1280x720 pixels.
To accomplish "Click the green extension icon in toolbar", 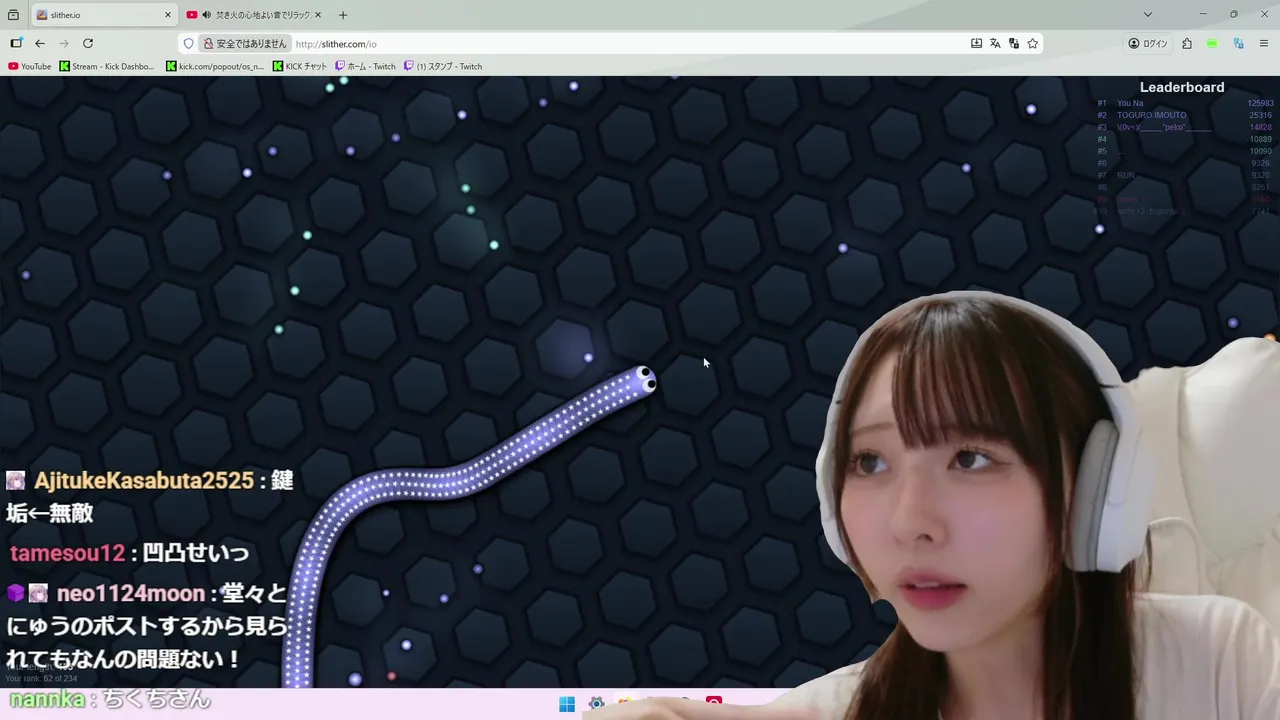I will pos(1212,43).
